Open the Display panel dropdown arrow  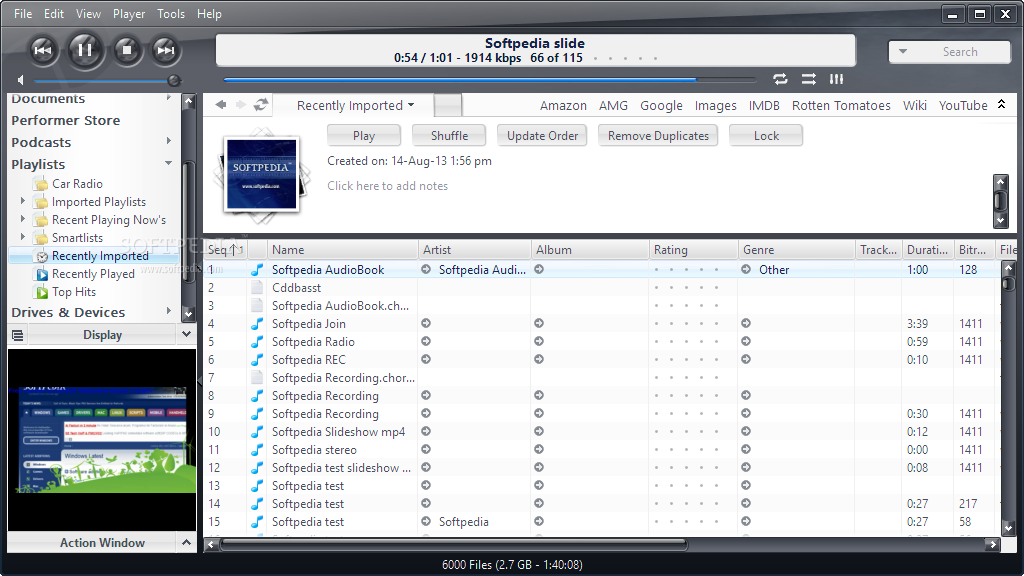186,334
